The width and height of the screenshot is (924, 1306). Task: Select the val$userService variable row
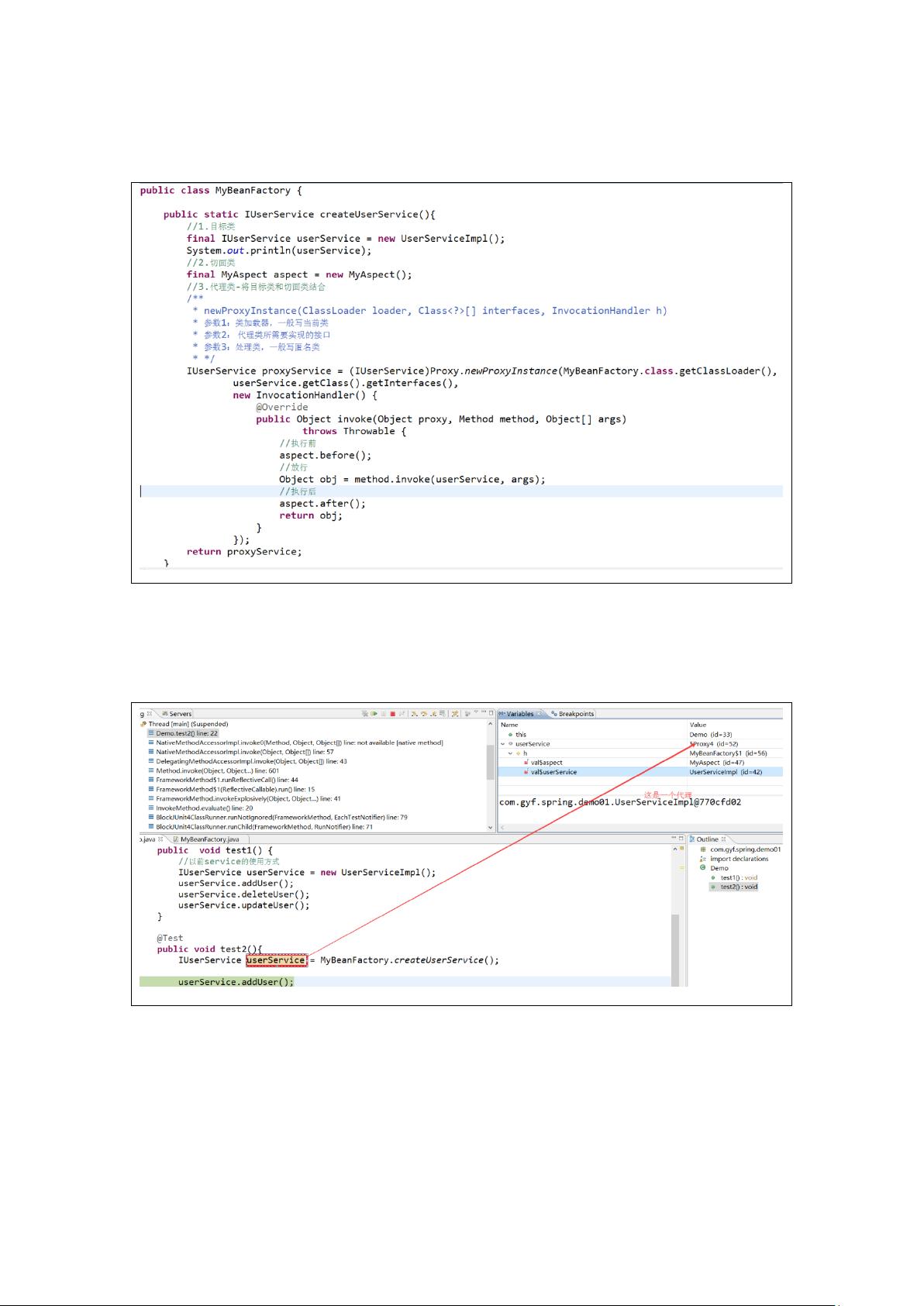click(x=640, y=772)
